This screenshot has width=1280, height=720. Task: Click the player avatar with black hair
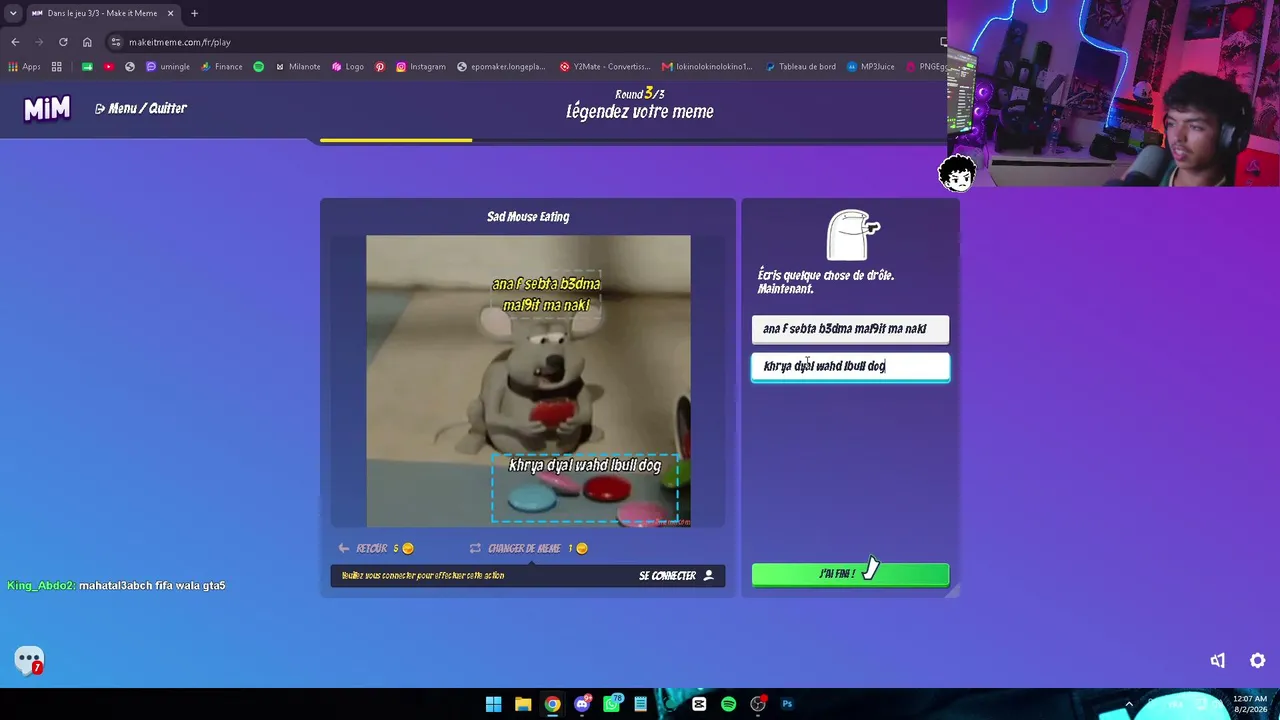957,173
